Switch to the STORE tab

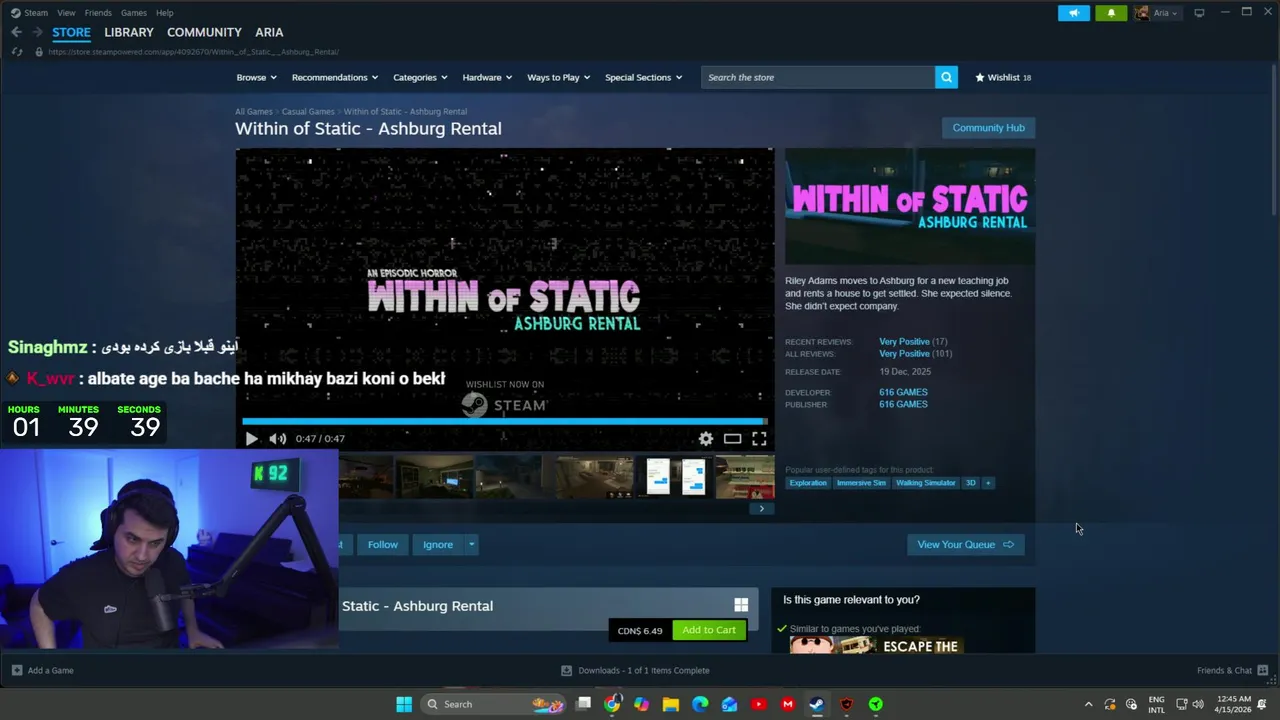pos(71,32)
